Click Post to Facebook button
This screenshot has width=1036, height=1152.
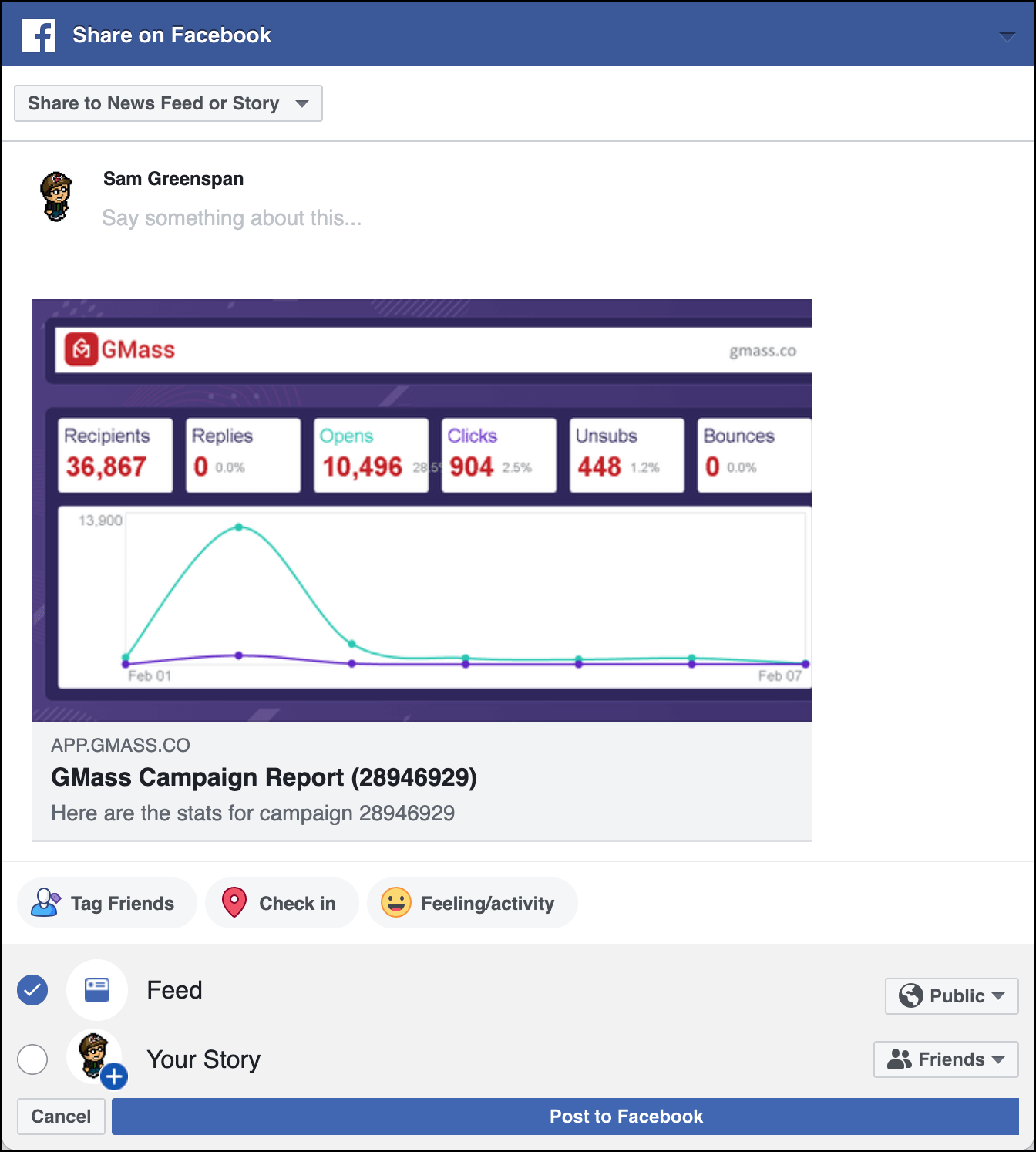point(565,1117)
